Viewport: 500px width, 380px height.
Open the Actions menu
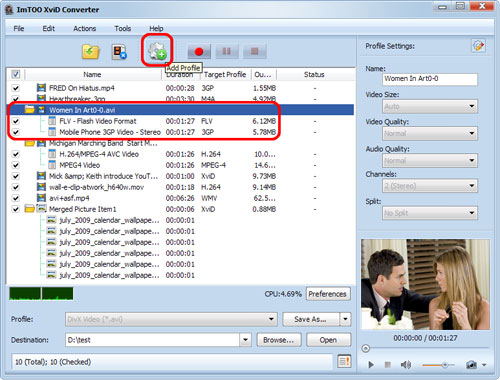[85, 28]
